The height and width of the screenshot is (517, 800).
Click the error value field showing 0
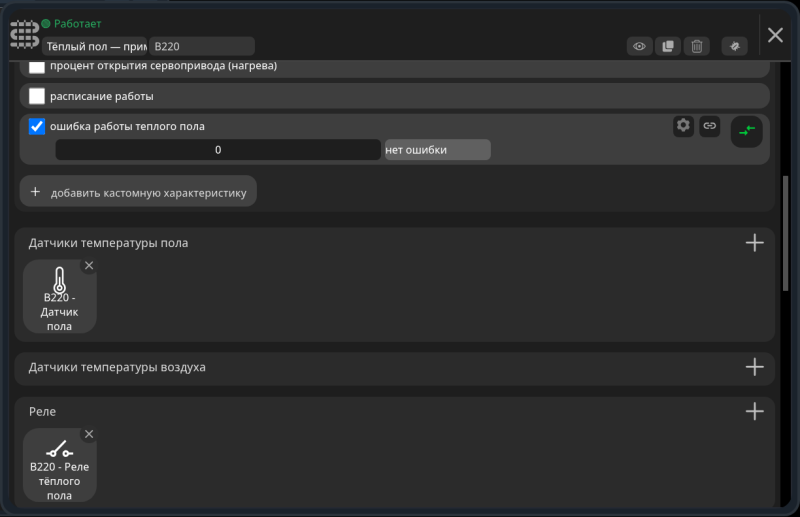pos(218,150)
